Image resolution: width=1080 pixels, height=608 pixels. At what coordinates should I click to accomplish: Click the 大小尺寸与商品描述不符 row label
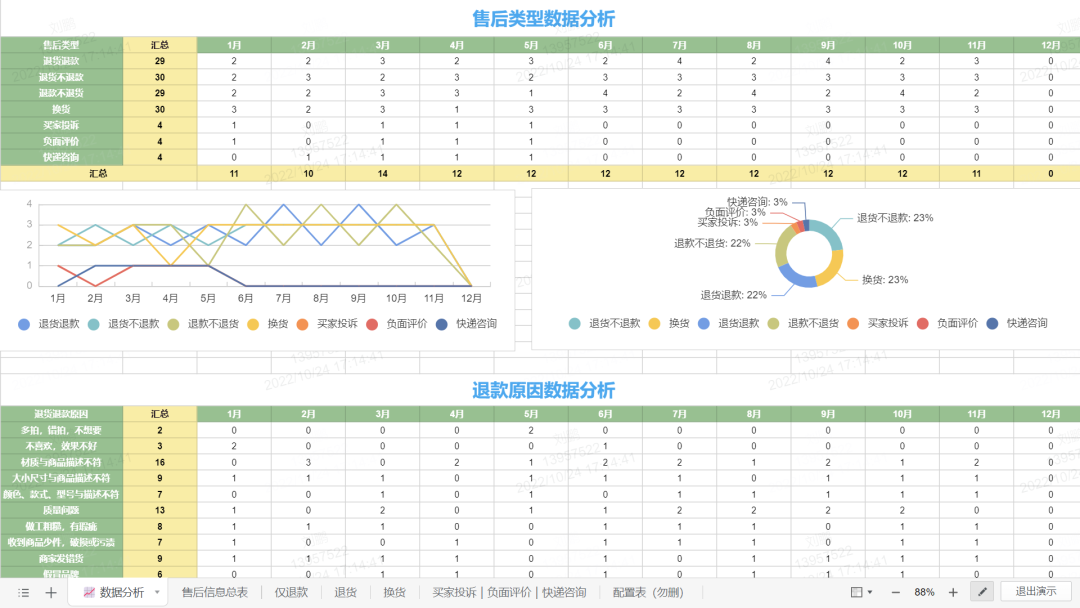(x=61, y=478)
